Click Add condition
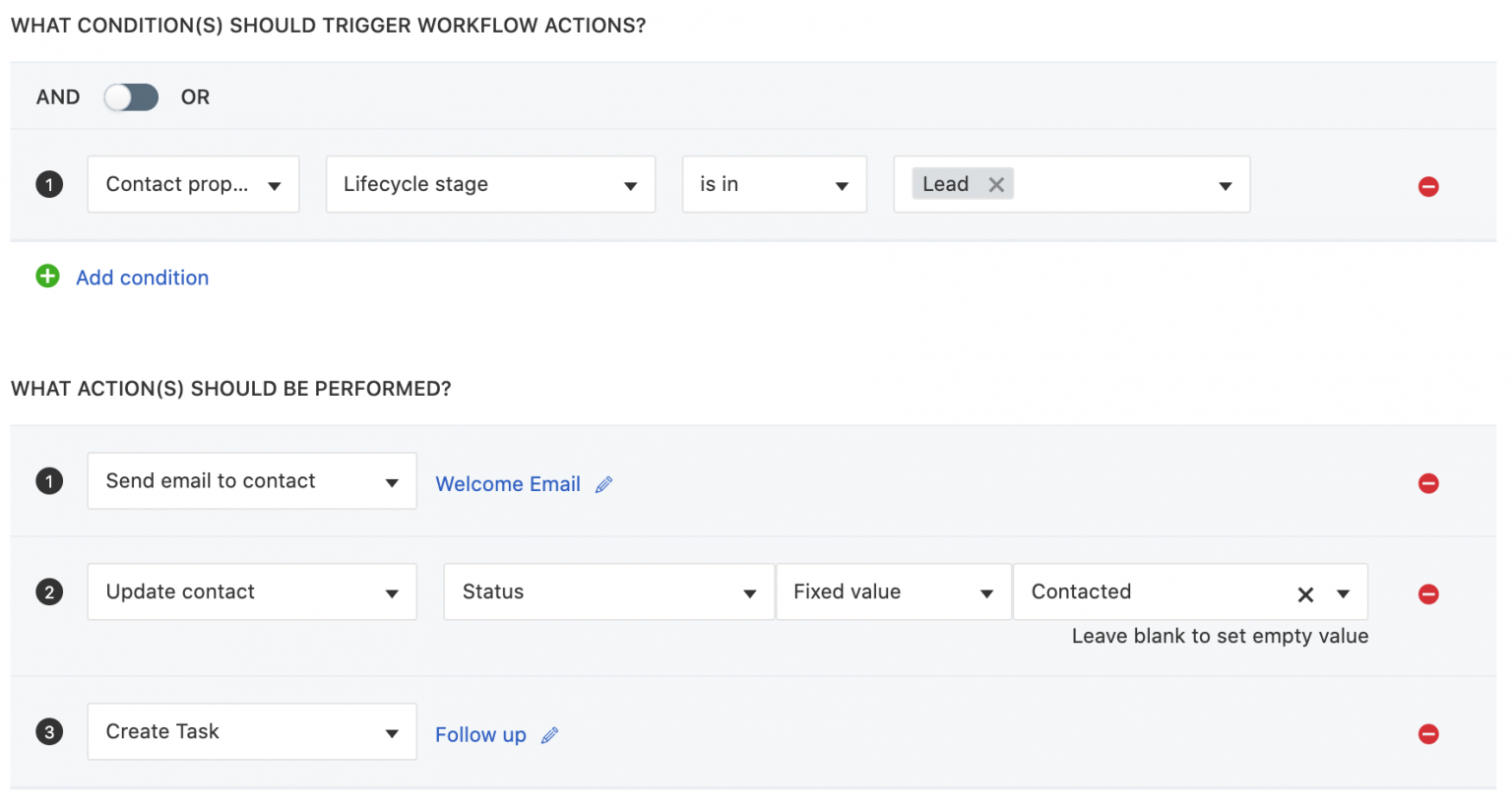 tap(142, 278)
